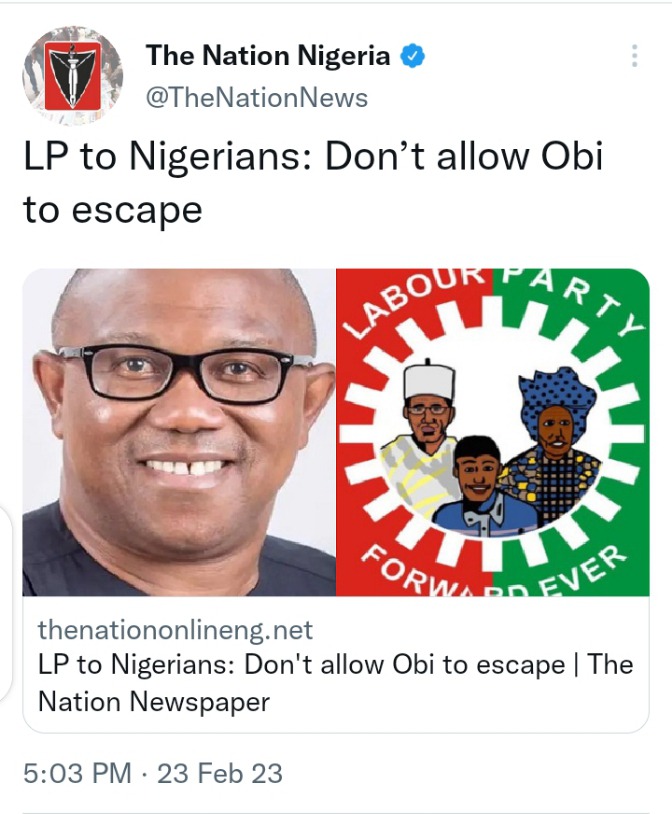672x814 pixels.
Task: Visit the thenationonlineng.net domain link
Action: click(x=176, y=630)
